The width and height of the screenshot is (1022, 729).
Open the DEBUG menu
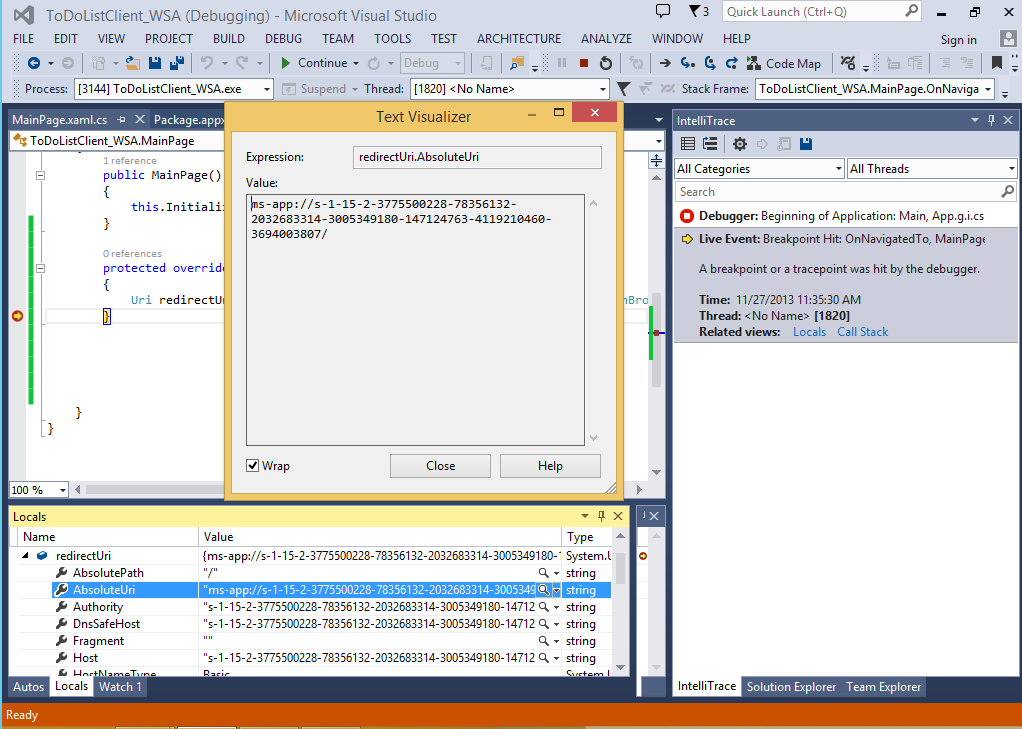(x=283, y=39)
